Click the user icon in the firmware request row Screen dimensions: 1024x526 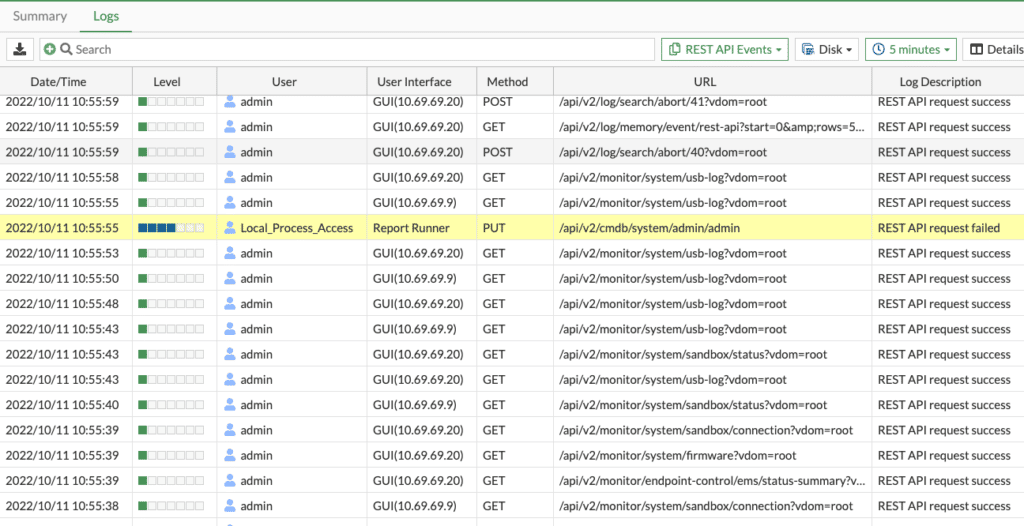click(x=230, y=455)
